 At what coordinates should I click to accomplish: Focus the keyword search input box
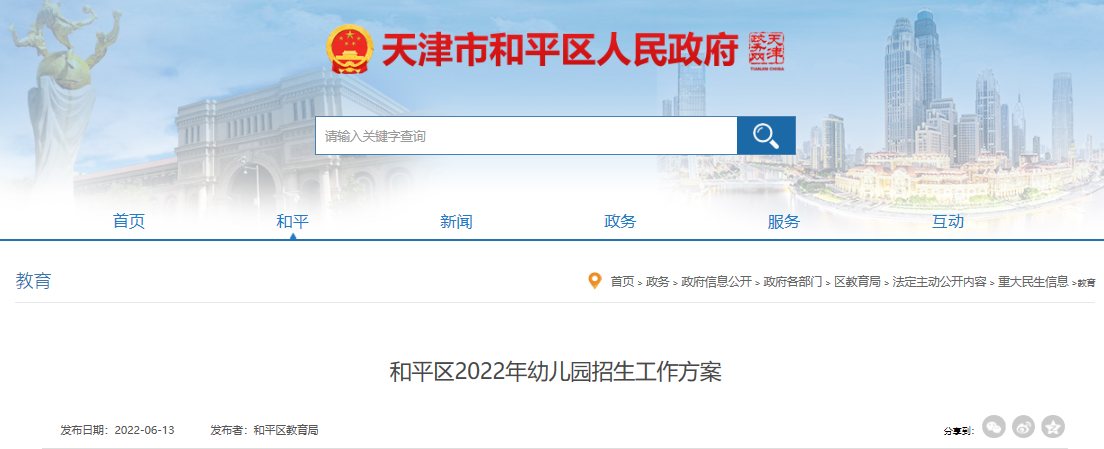coord(526,136)
